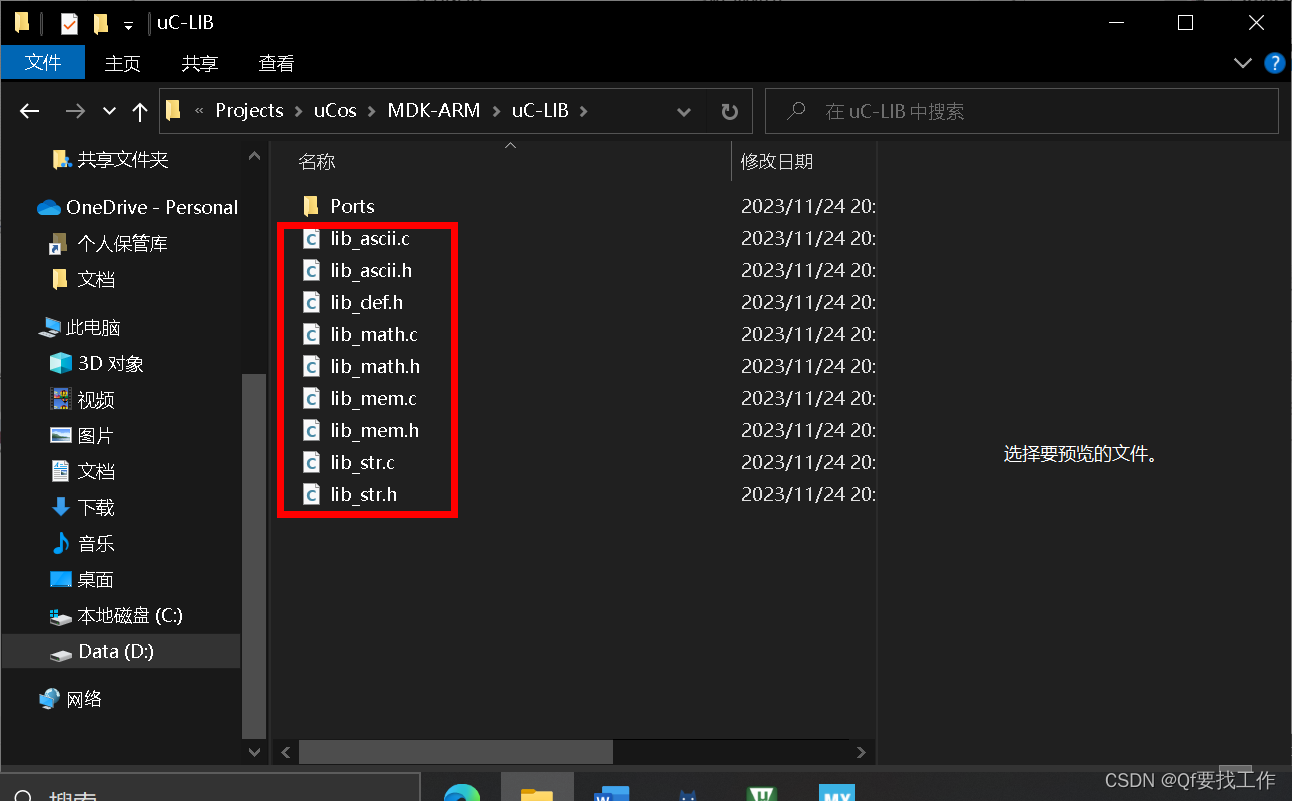Image resolution: width=1292 pixels, height=801 pixels.
Task: Switch to the 查看 ribbon tab
Action: pos(276,63)
